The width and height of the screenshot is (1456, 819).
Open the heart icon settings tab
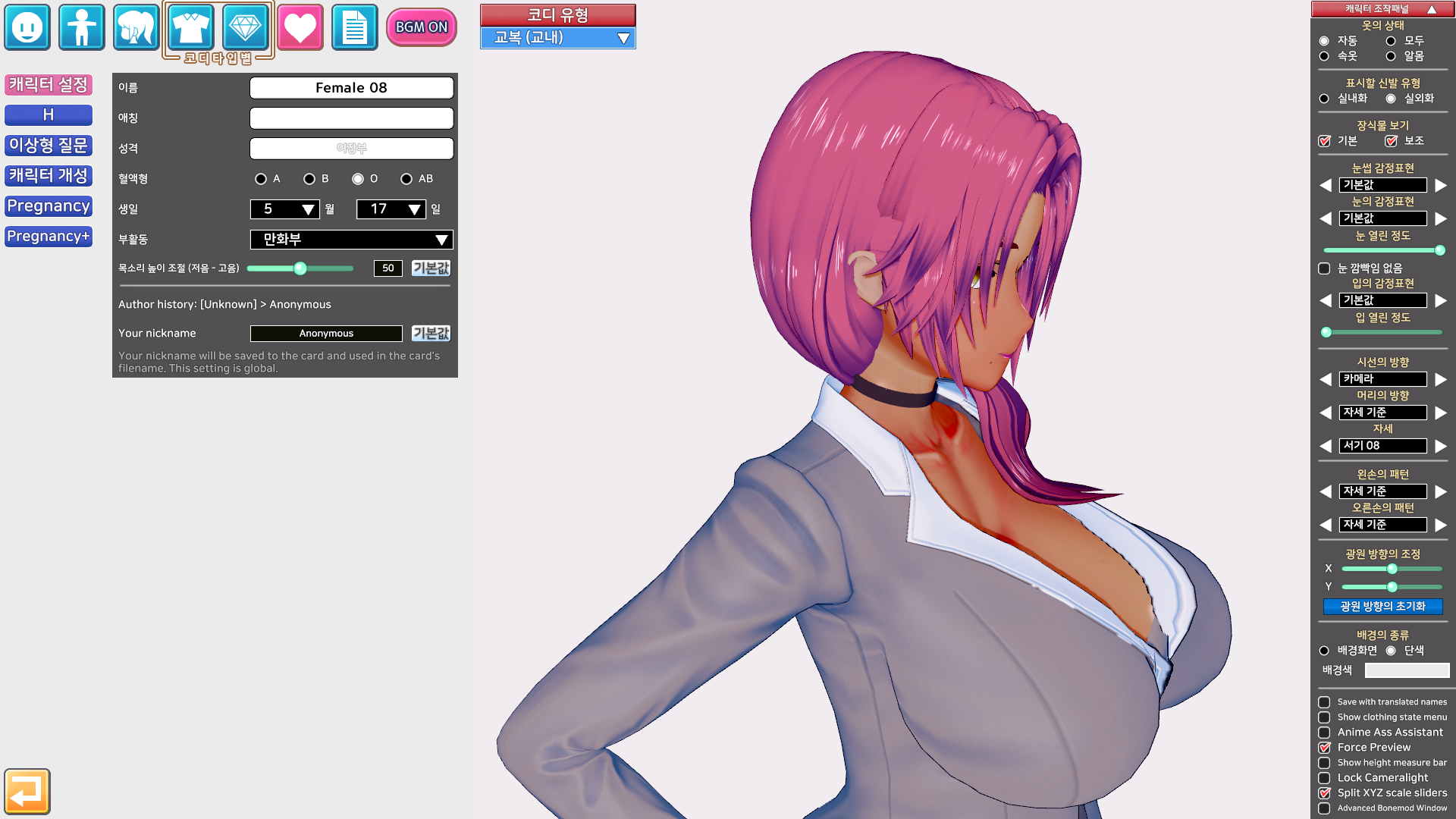300,27
